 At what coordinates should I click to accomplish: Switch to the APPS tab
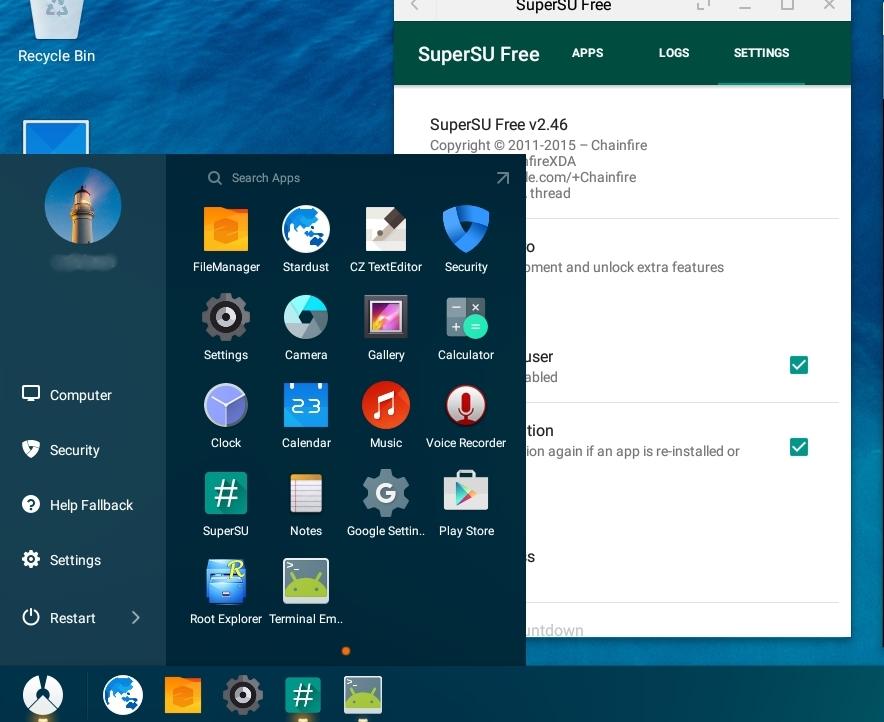pos(587,53)
